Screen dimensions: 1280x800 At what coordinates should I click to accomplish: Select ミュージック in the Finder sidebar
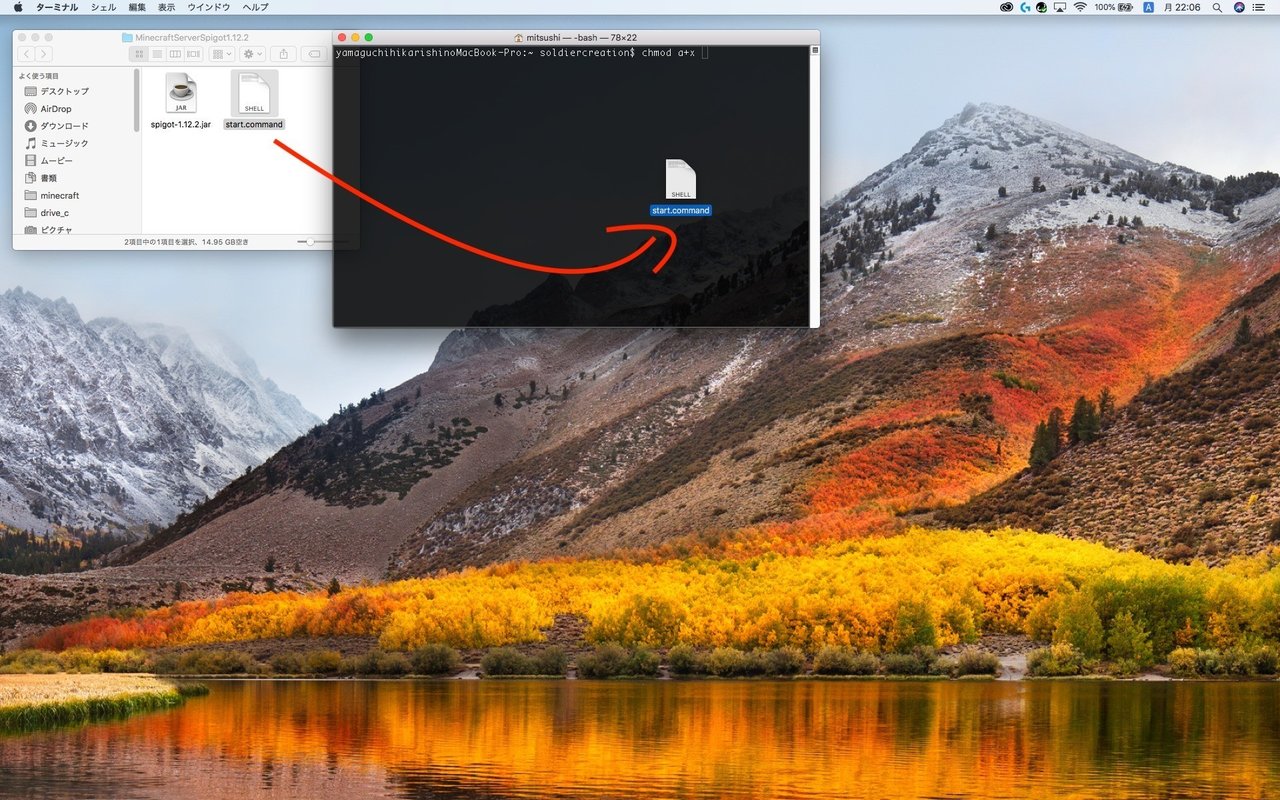(x=64, y=143)
